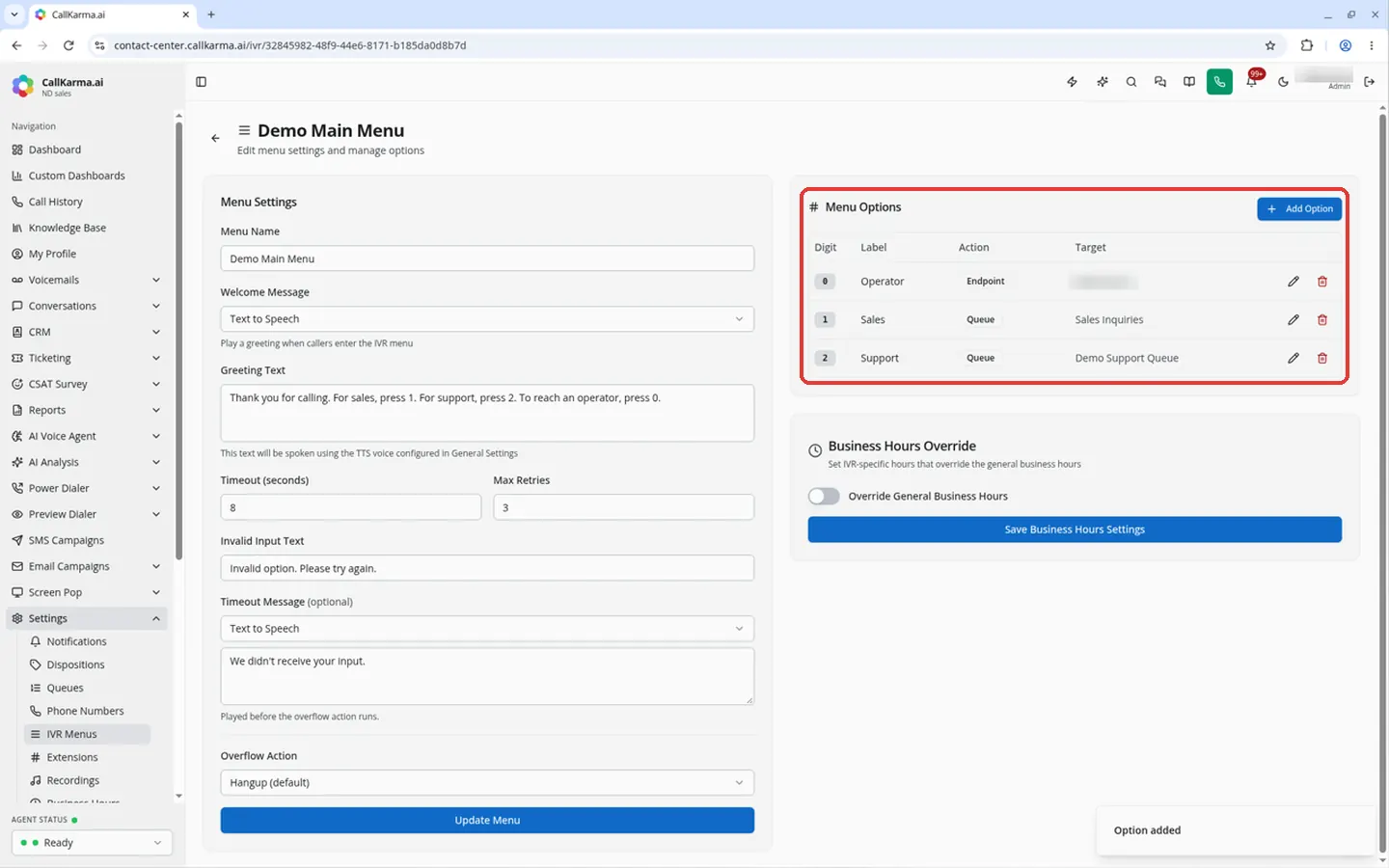Click the lightning bolt quick actions icon

pos(1072,82)
